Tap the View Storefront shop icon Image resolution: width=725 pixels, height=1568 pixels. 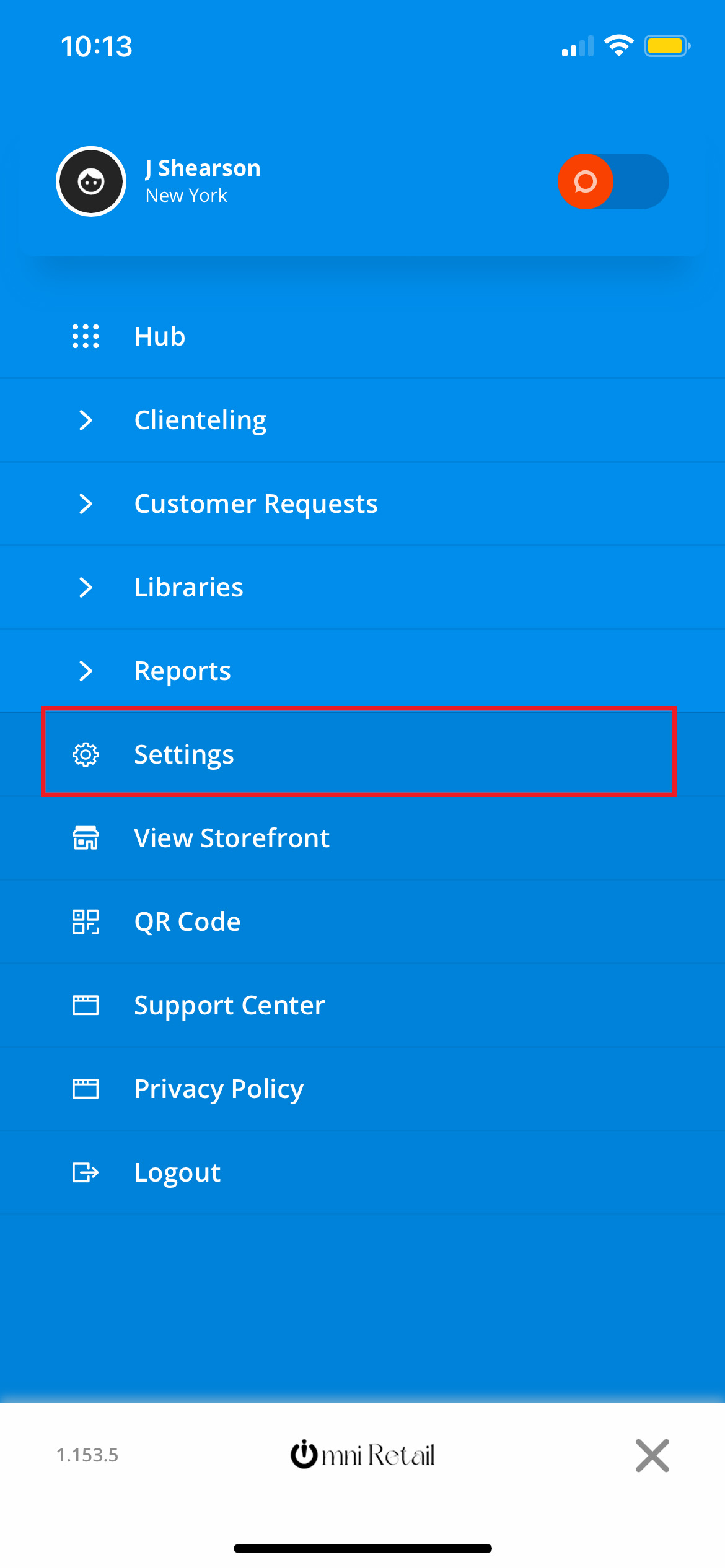pos(86,838)
